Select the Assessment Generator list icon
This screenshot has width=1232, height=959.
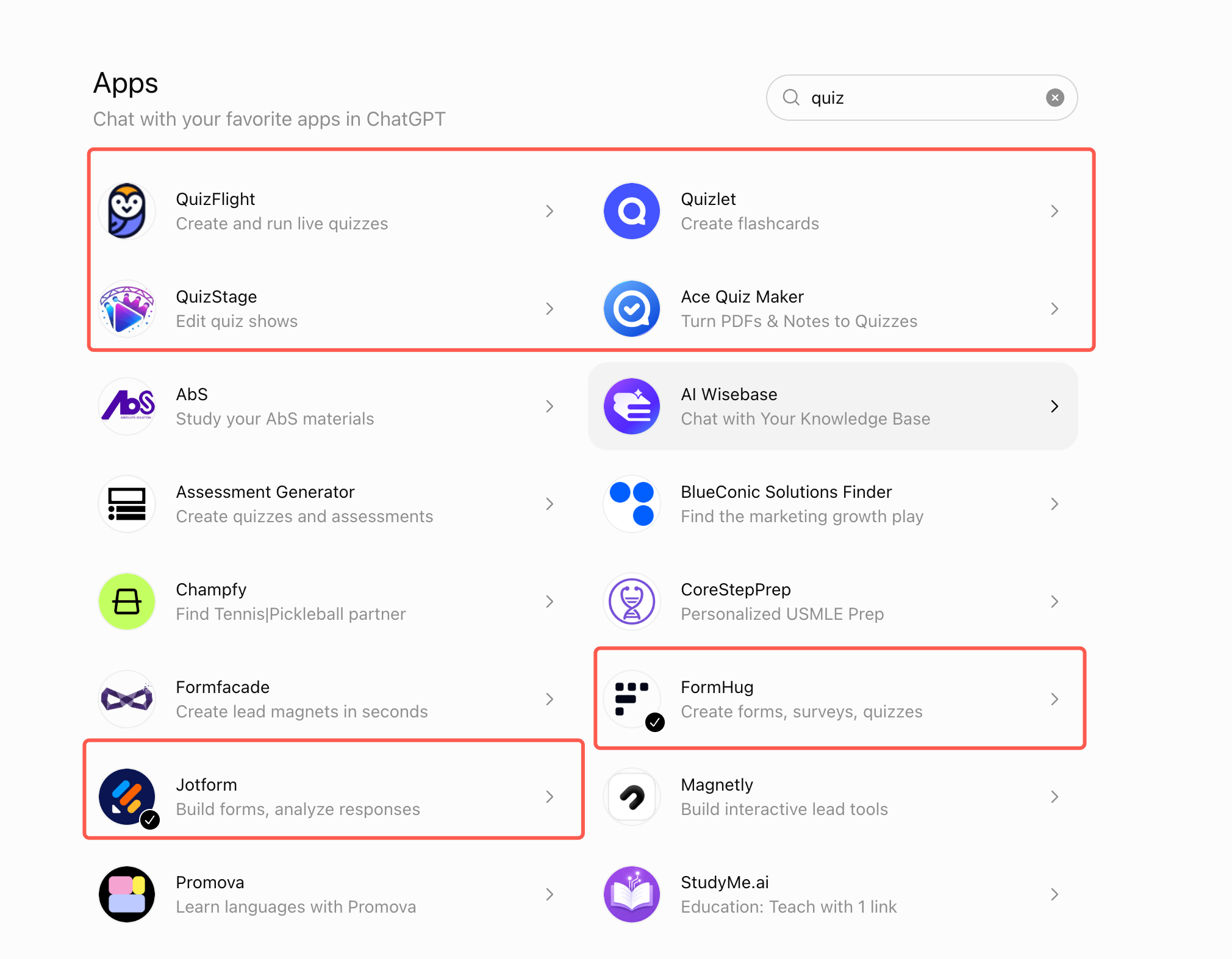[x=127, y=504]
